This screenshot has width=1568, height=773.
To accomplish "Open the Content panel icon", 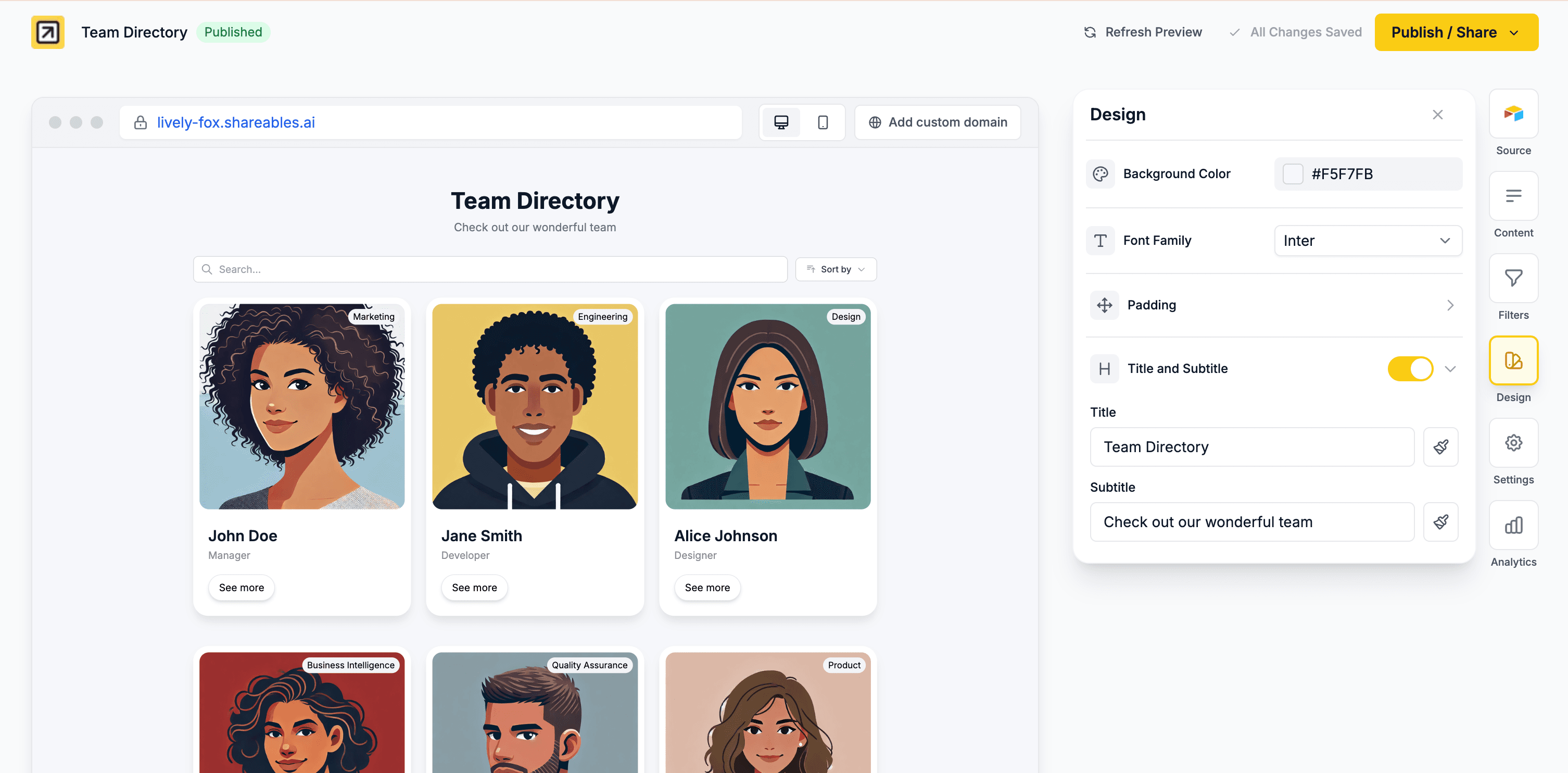I will click(1513, 196).
